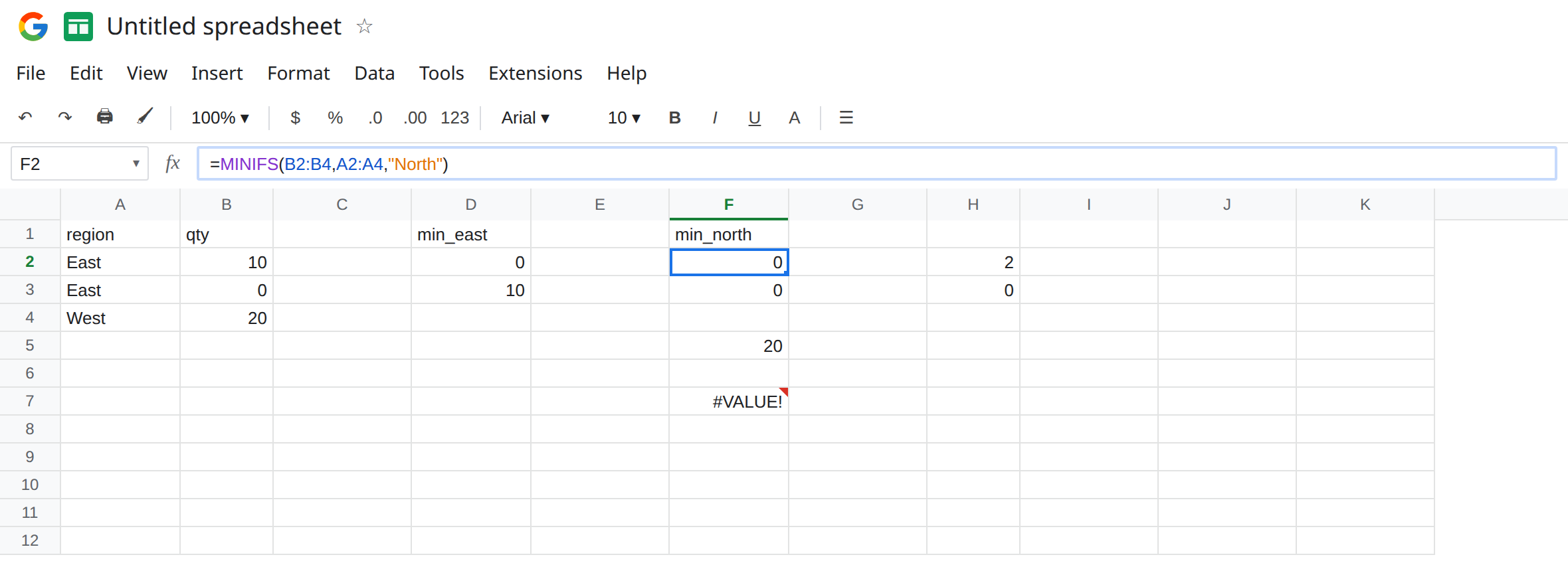Click the green Sheets home icon
Image resolution: width=1568 pixels, height=563 pixels.
(78, 27)
